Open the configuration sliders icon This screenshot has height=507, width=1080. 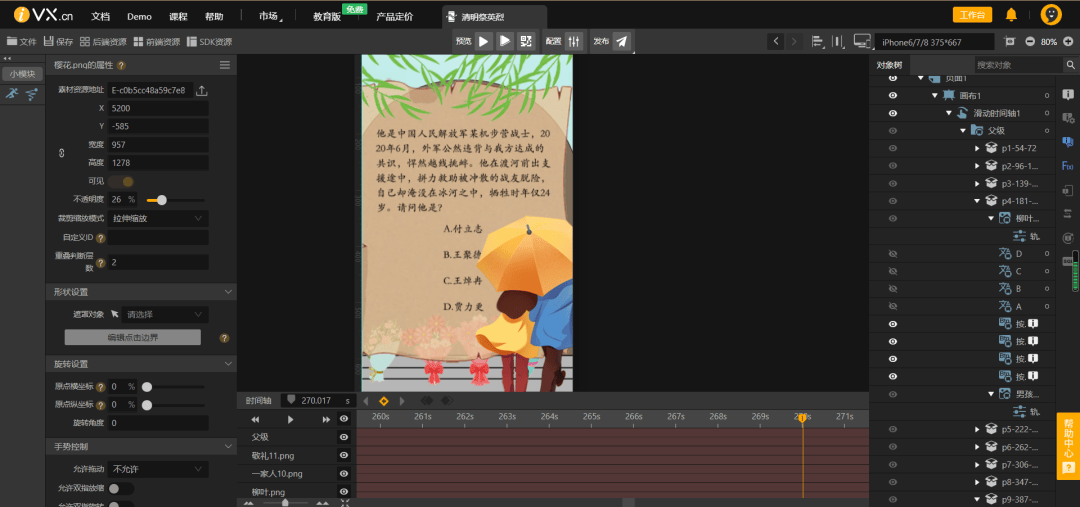(x=574, y=41)
